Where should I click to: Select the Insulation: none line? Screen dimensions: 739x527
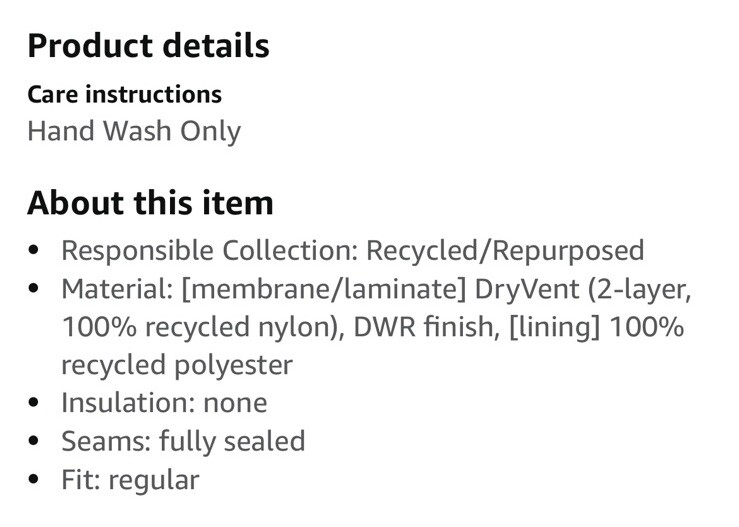(x=164, y=403)
